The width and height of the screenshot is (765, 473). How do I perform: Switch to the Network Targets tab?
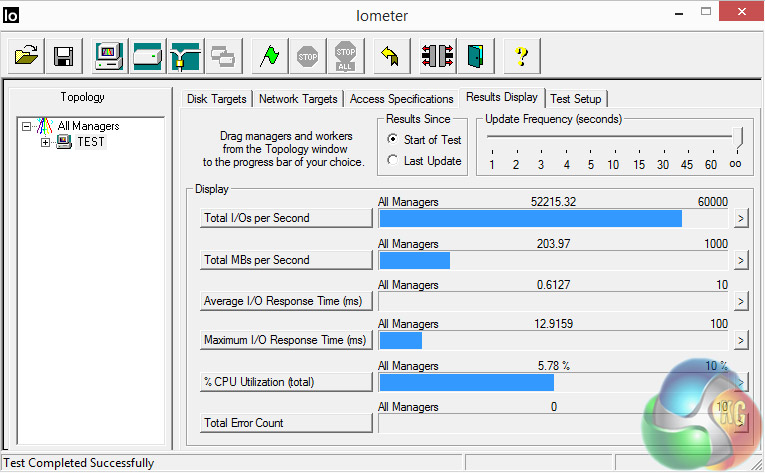point(298,99)
